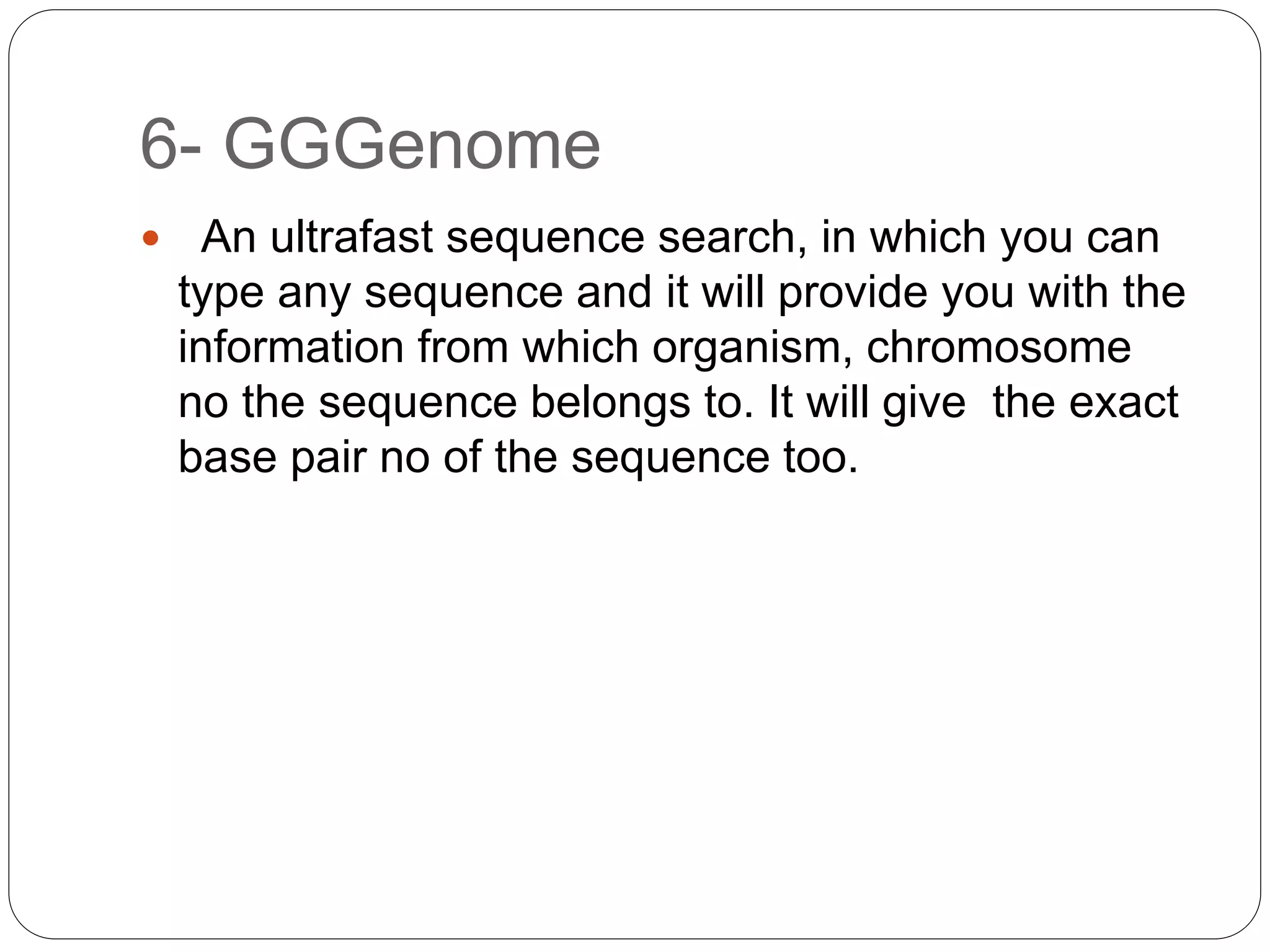Click the orange bullet point marker
This screenshot has width=1270, height=952.
coord(151,238)
